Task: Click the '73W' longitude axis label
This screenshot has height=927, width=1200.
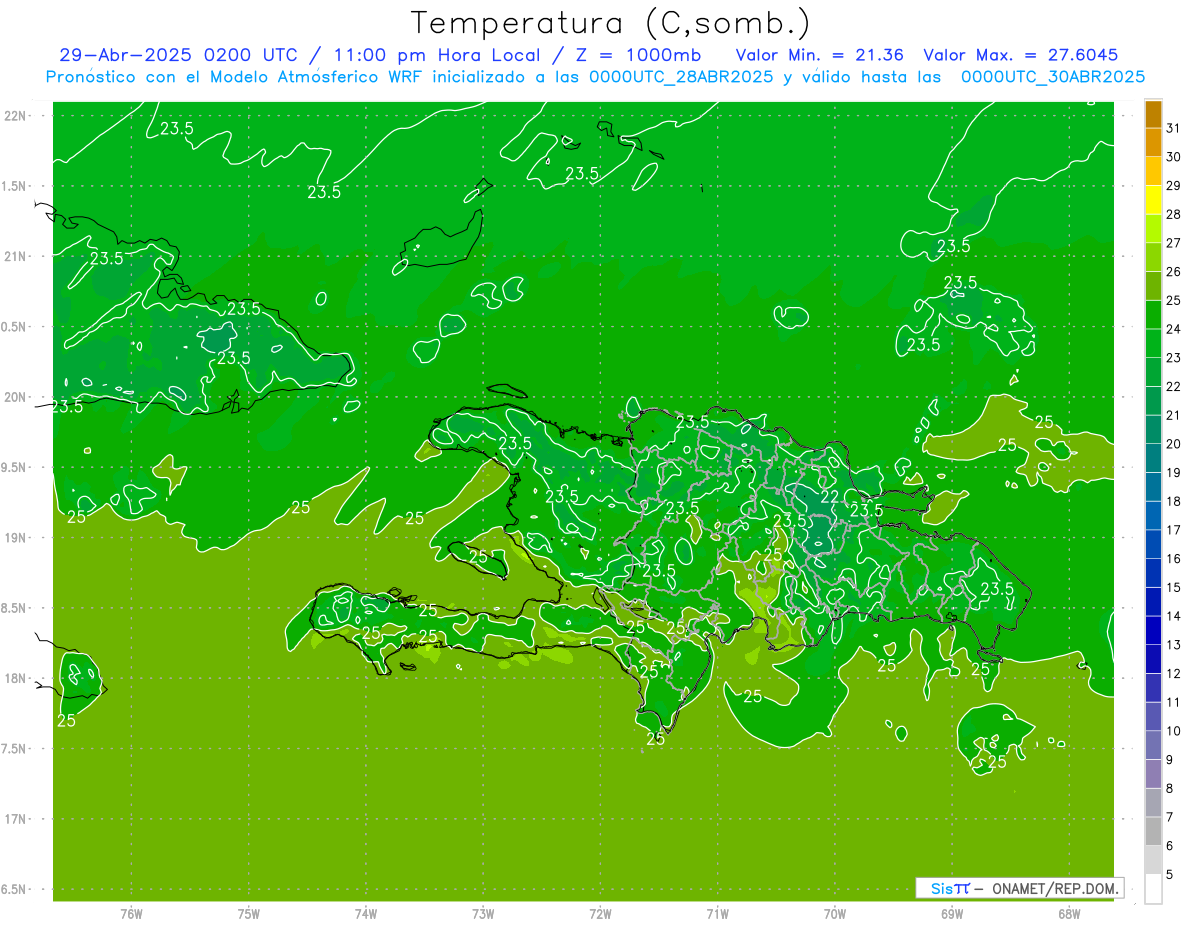Action: (x=483, y=913)
